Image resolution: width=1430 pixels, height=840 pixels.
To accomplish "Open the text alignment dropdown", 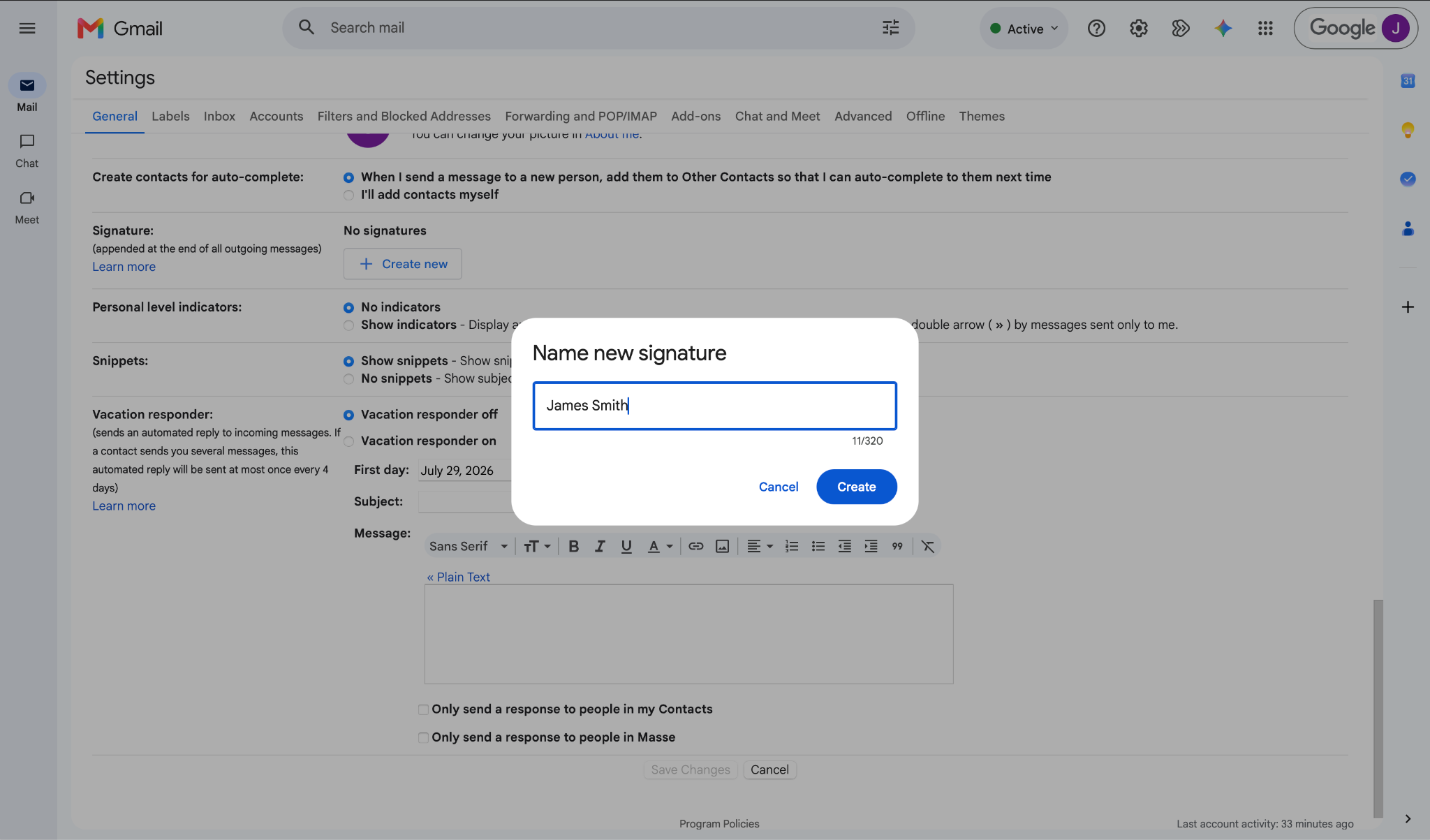I will 760,546.
